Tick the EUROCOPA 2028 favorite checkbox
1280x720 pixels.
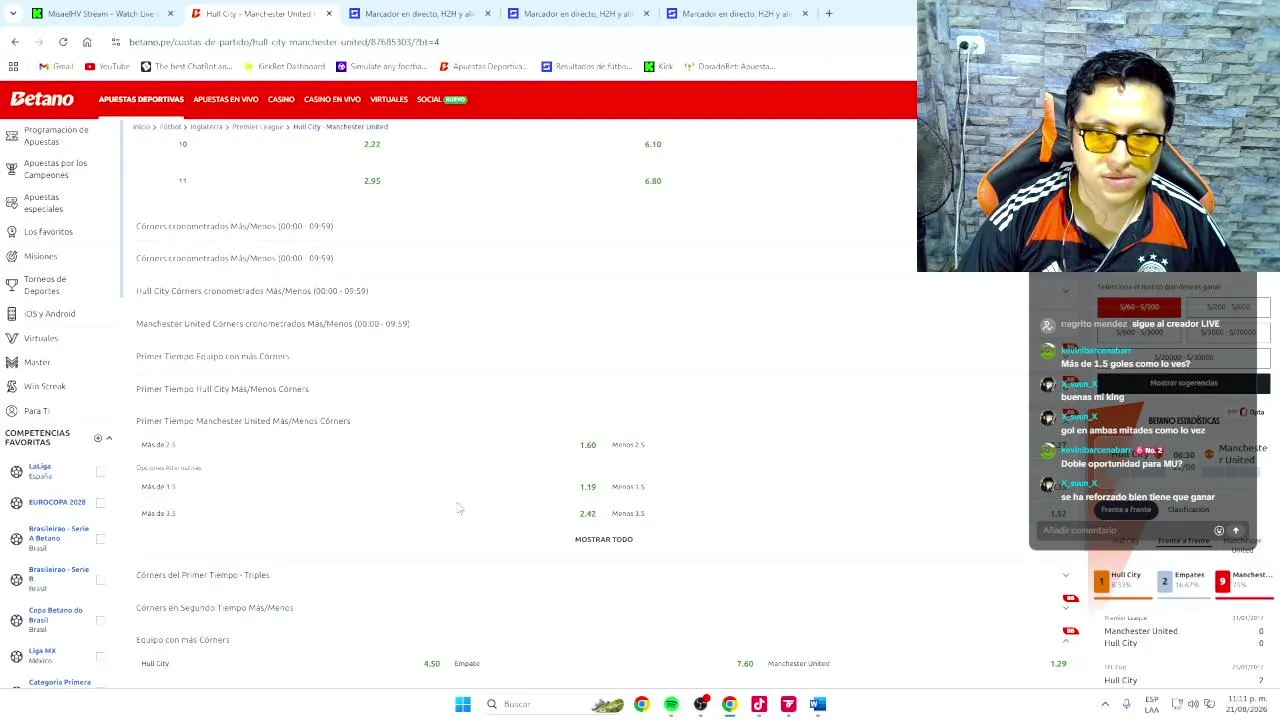pos(100,502)
